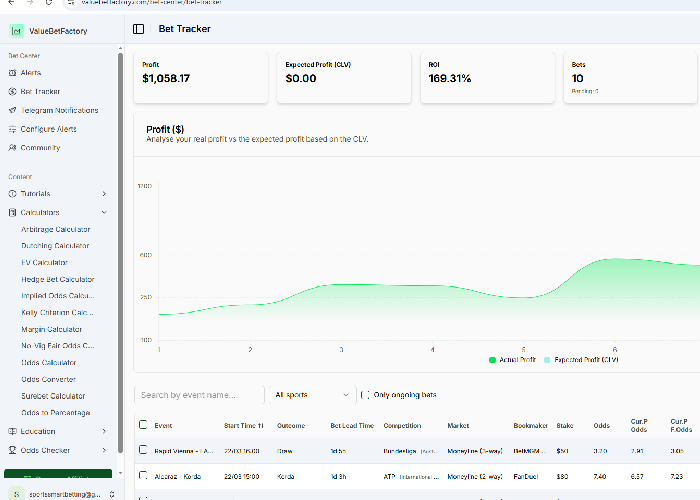Select all bets with header checkbox
This screenshot has width=700, height=500.
[143, 425]
